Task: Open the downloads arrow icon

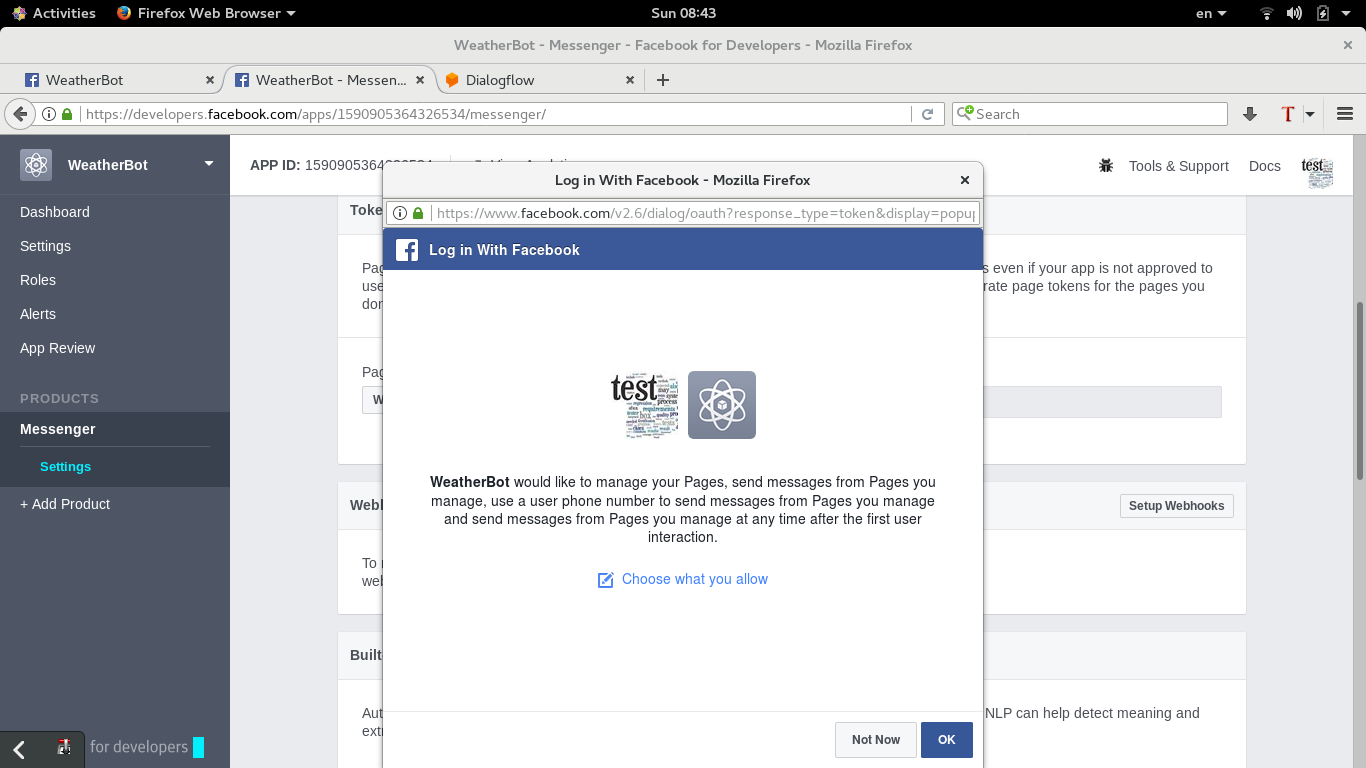Action: pyautogui.click(x=1249, y=114)
